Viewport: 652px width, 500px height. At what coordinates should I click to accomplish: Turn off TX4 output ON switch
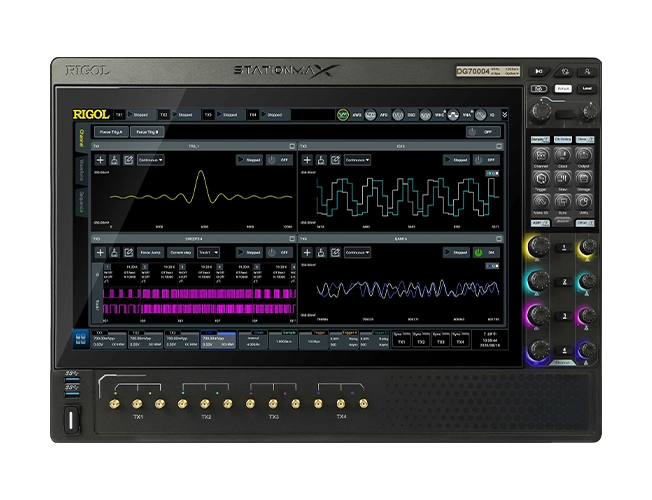coord(487,252)
